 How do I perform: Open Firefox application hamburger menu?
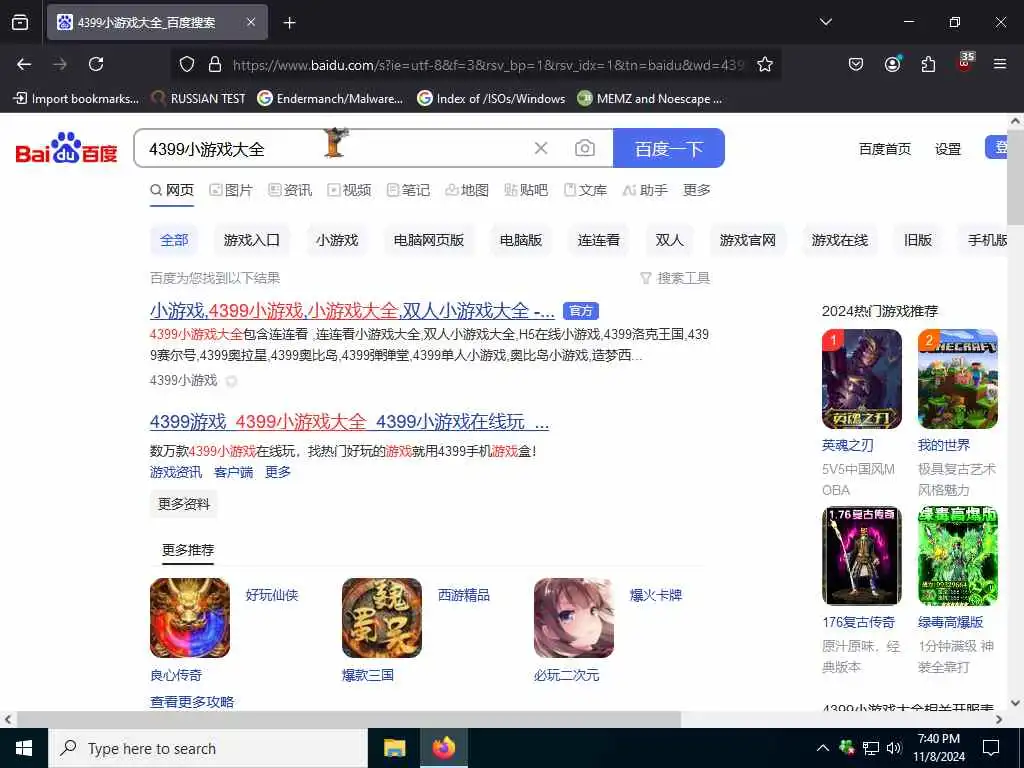tap(1000, 64)
